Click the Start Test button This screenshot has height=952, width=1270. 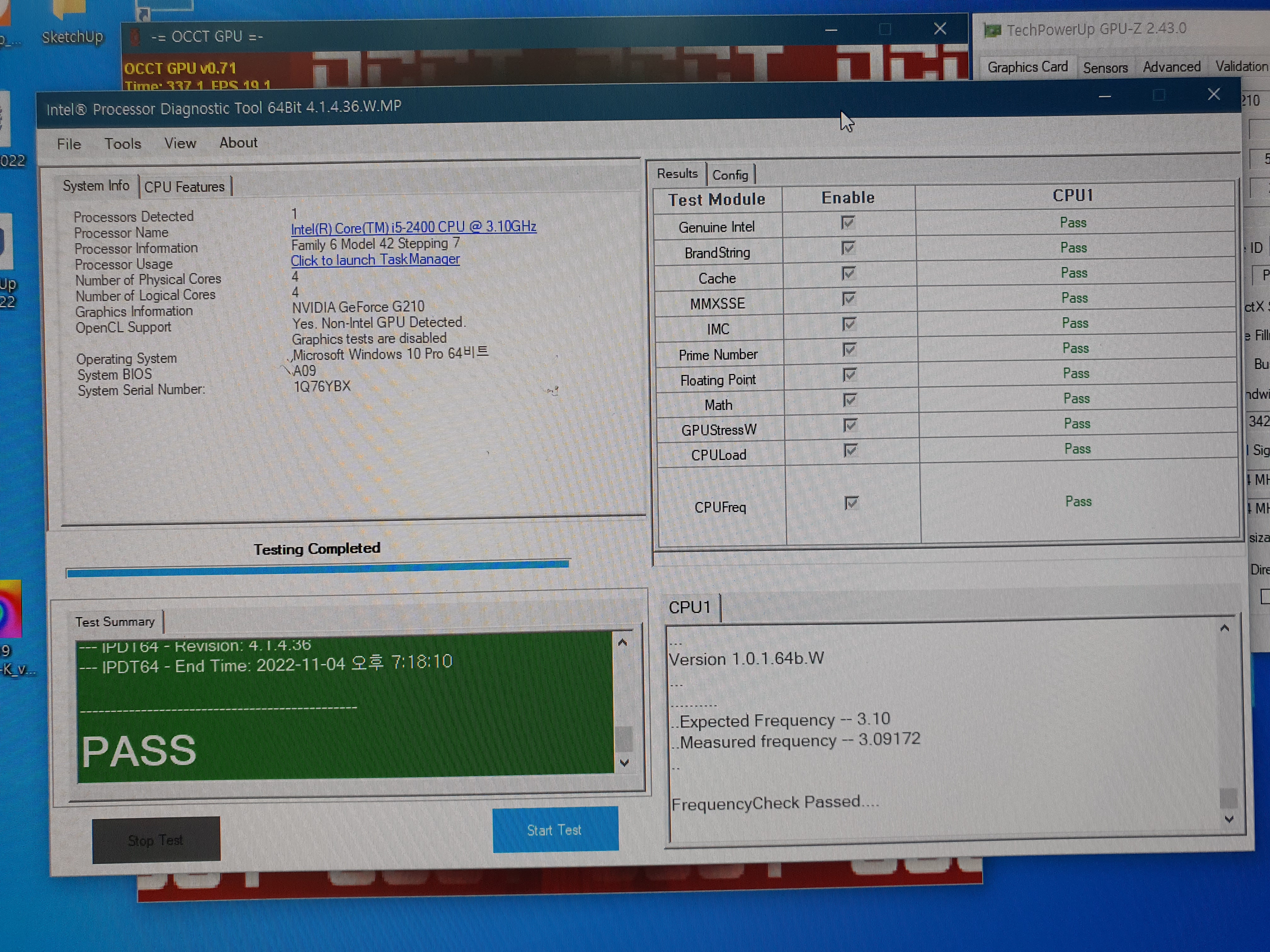coord(555,830)
